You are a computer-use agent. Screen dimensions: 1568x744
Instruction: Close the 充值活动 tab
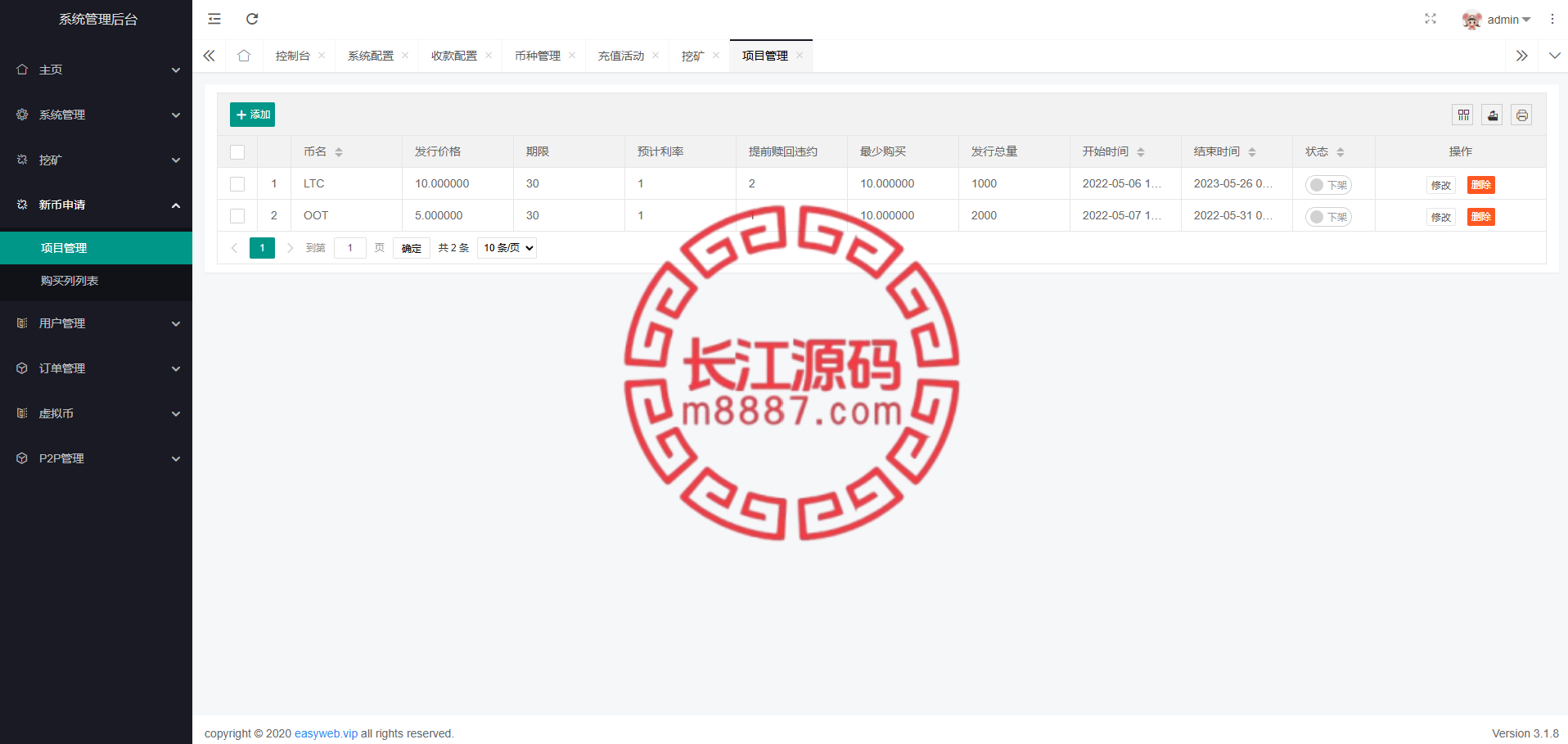656,56
